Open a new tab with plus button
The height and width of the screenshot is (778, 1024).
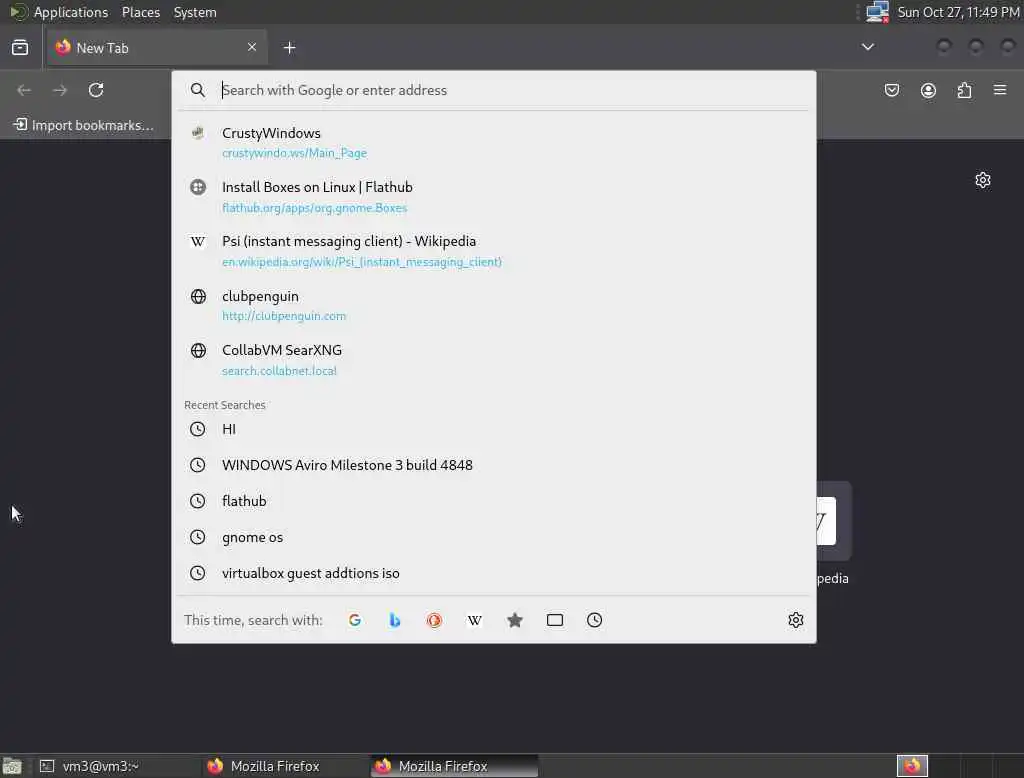pos(289,48)
